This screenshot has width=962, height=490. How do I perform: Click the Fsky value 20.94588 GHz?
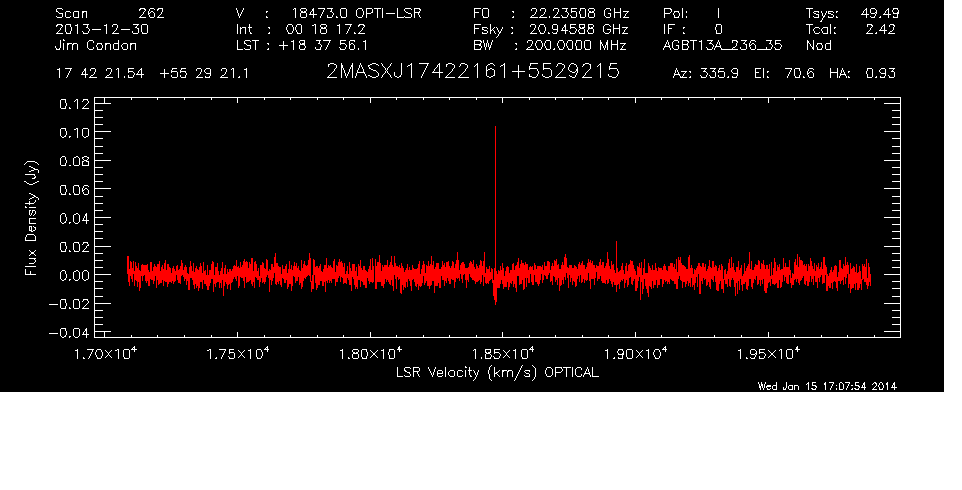coord(579,29)
